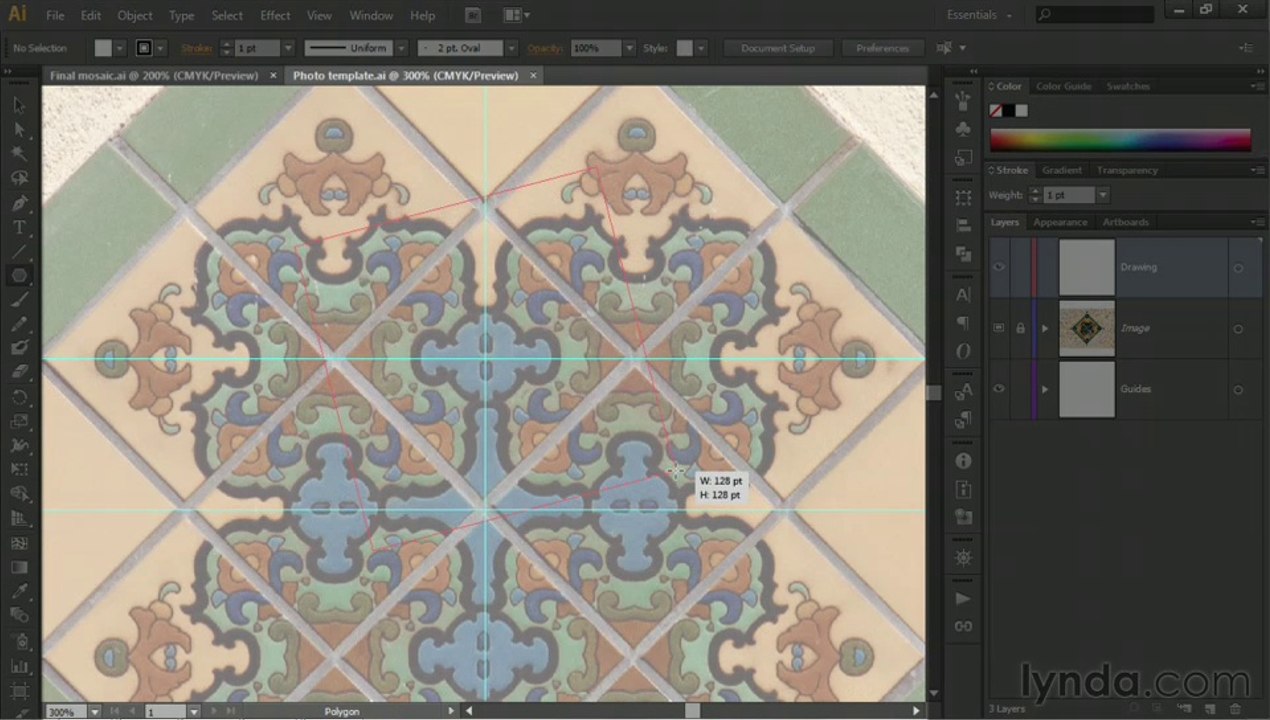Select the Mesh tool
This screenshot has width=1270, height=720.
tap(19, 543)
